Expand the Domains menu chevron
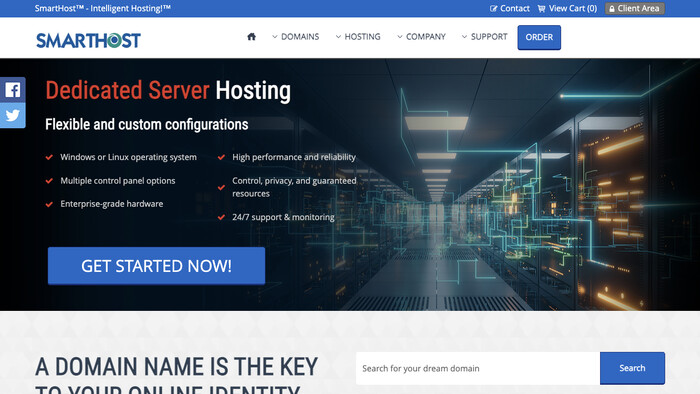The width and height of the screenshot is (700, 394). [x=275, y=37]
